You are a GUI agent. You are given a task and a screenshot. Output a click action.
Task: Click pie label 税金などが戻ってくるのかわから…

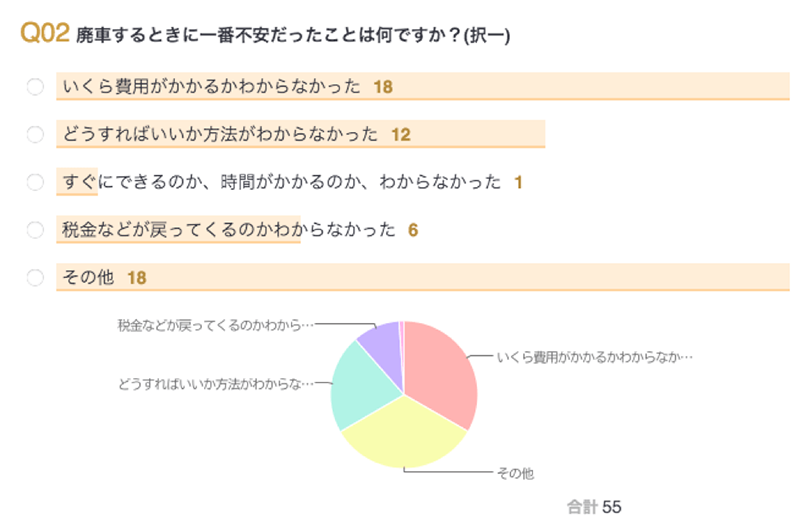coord(215,325)
